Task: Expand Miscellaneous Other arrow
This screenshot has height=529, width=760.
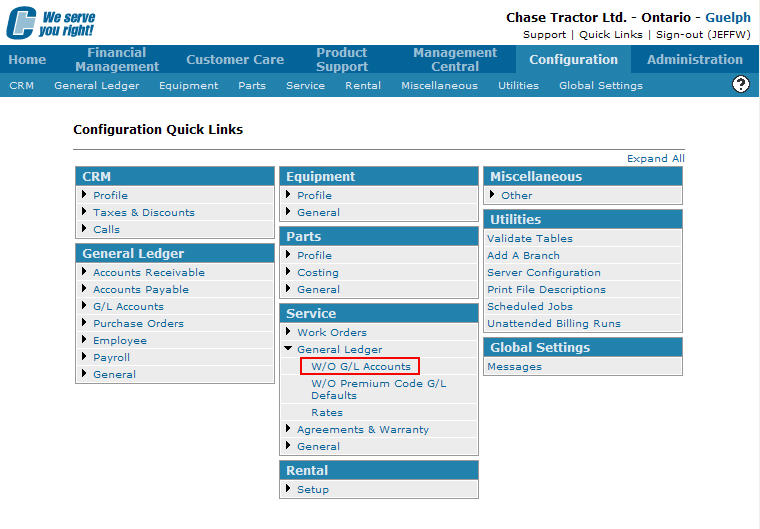Action: (x=492, y=194)
